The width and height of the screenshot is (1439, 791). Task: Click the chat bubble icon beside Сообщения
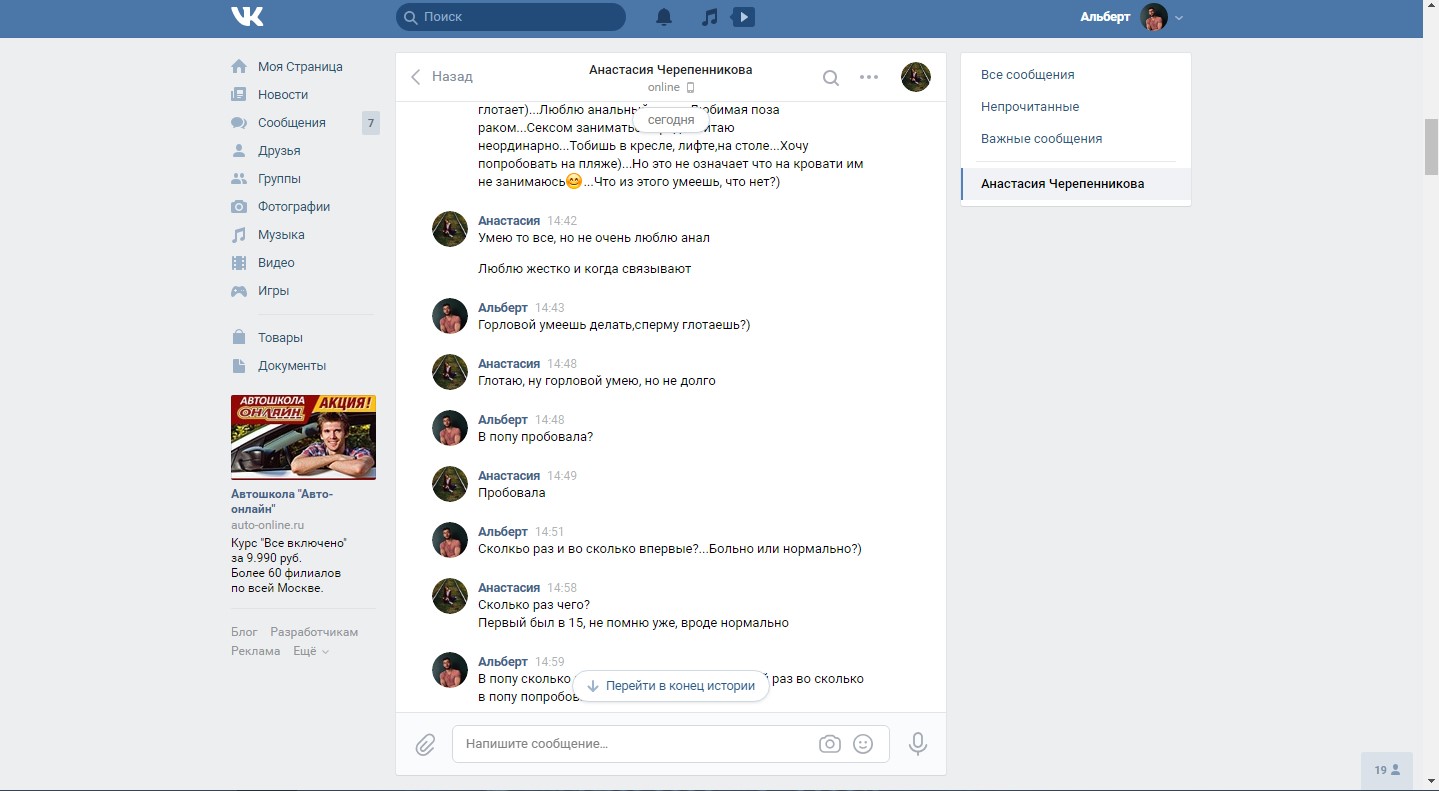tap(239, 123)
